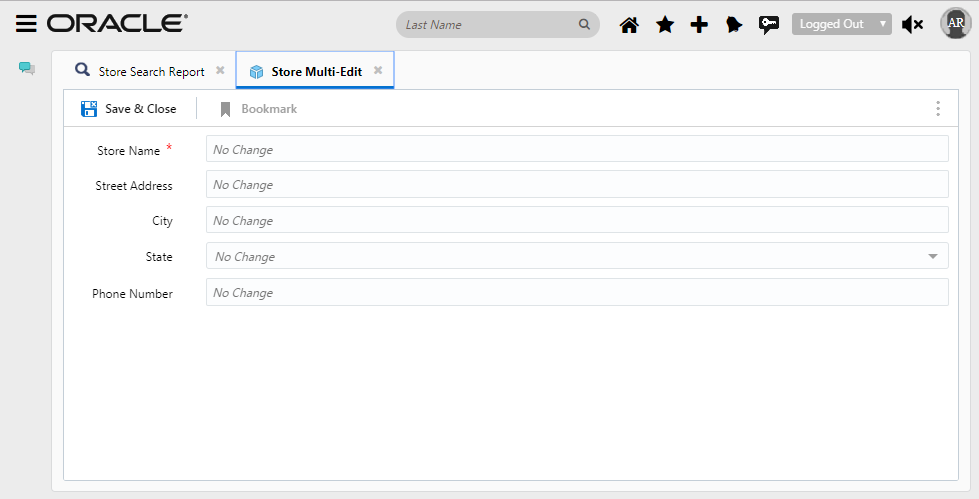Click the plus add-new icon
979x499 pixels.
click(699, 25)
